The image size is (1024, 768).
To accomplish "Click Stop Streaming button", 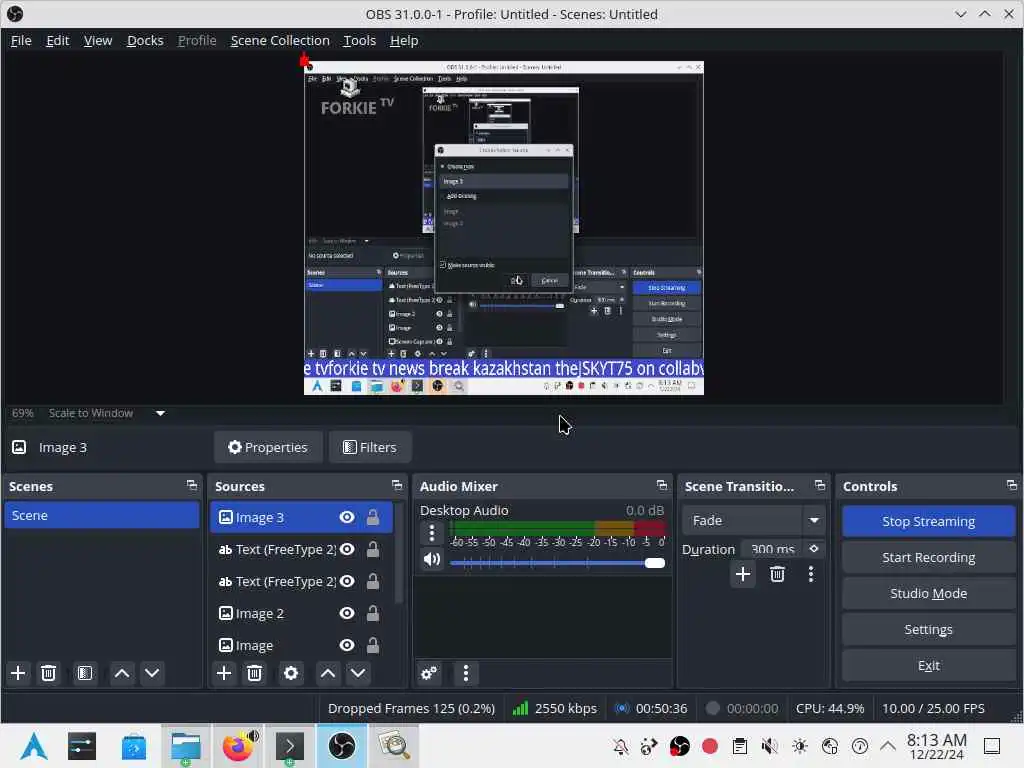I will click(928, 521).
